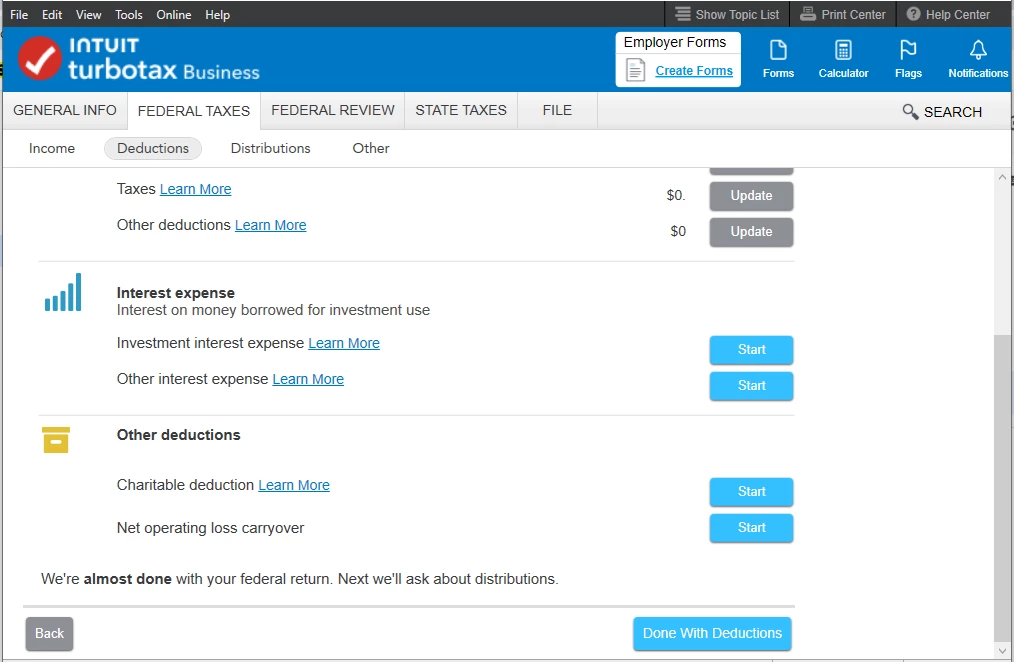
Task: Click the SEARCH label
Action: pos(953,112)
